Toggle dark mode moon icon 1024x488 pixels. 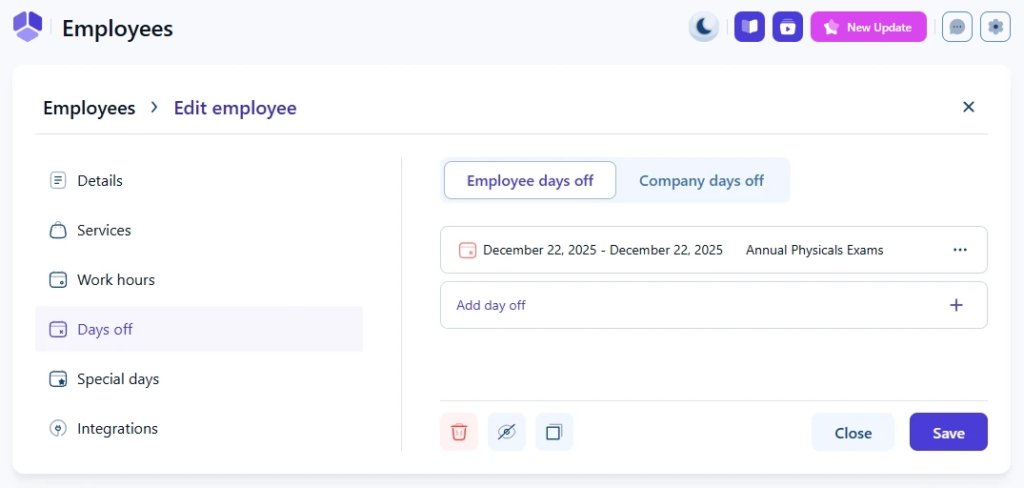coord(704,27)
